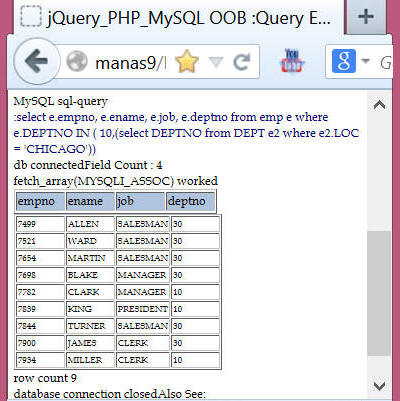The height and width of the screenshot is (401, 400).
Task: Expand search engine selector arrow
Action: tap(366, 61)
